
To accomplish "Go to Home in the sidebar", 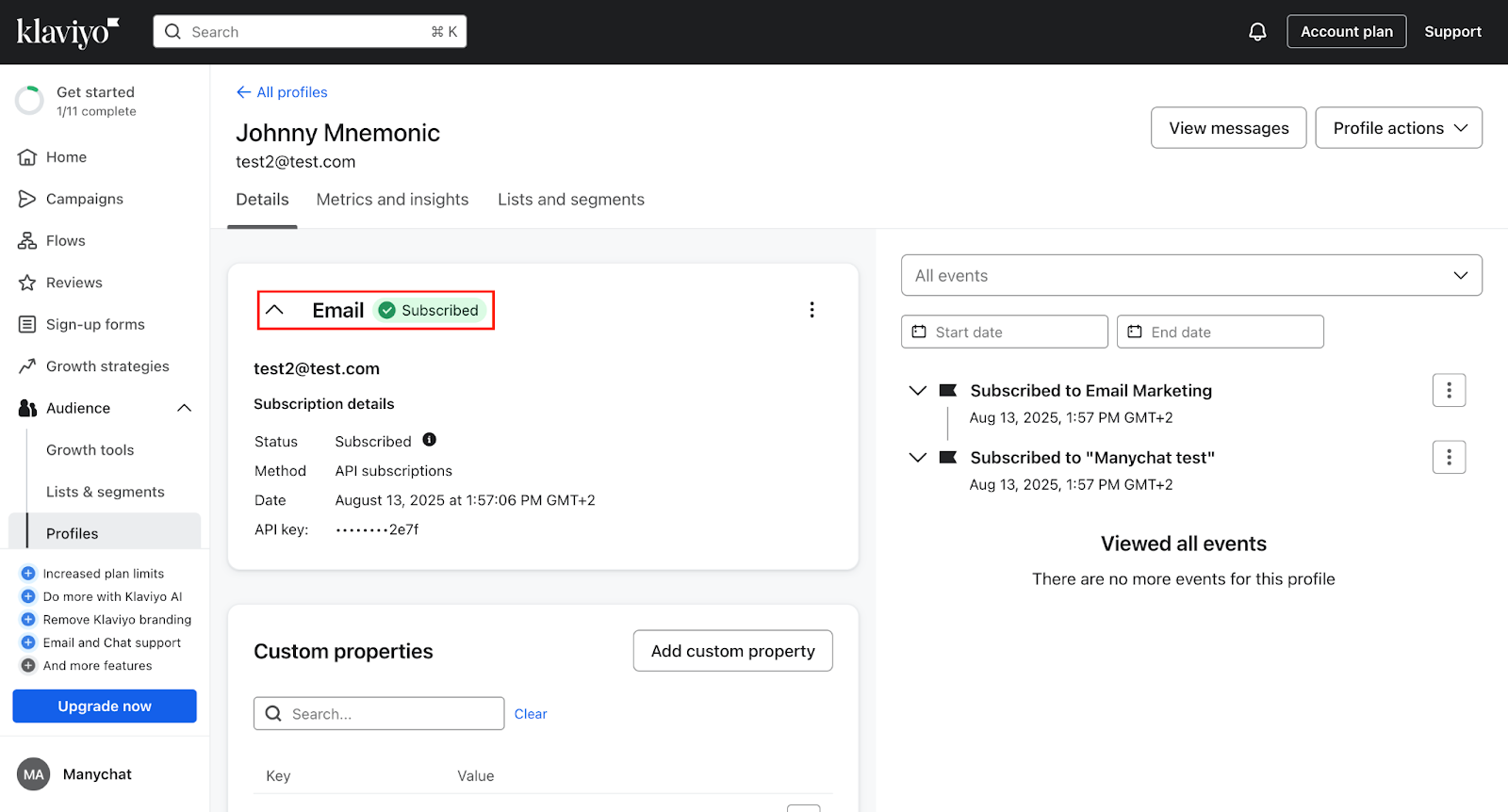I will coord(66,157).
